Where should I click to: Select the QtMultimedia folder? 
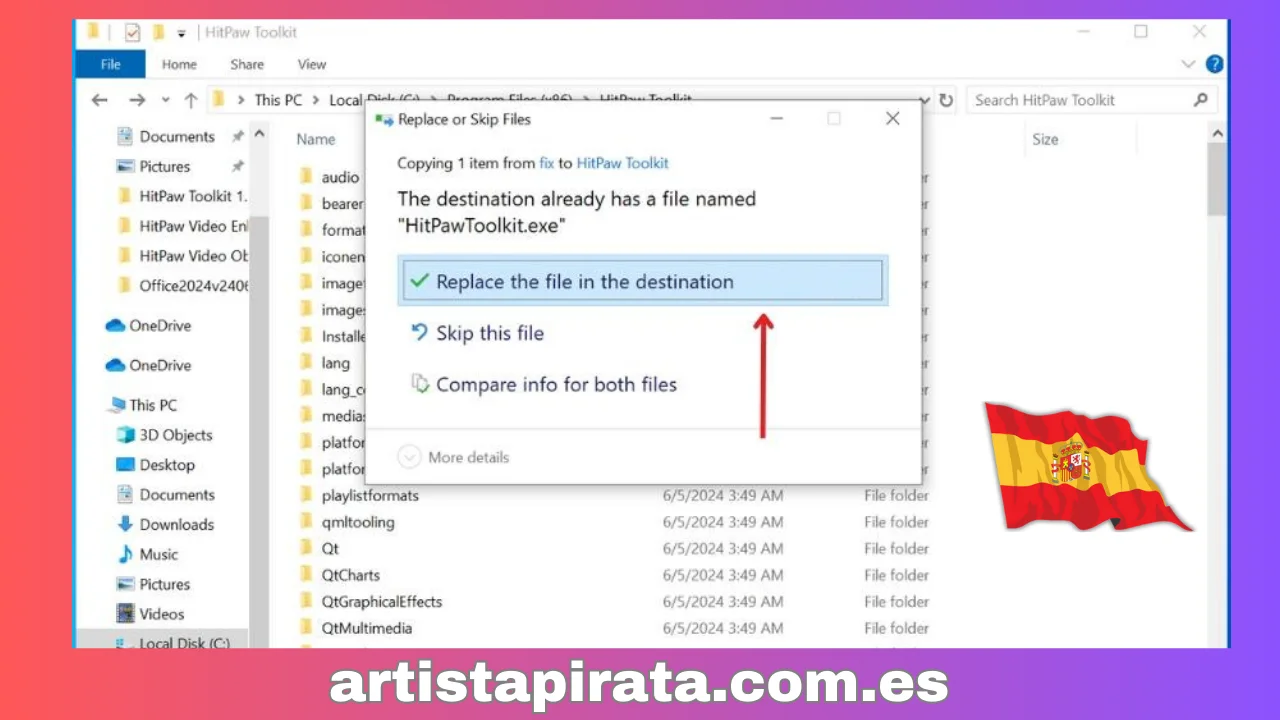(367, 628)
